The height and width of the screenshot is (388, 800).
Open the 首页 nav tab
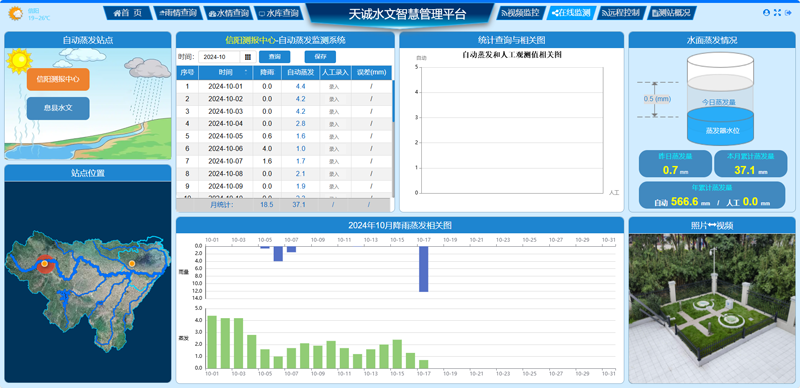coord(128,13)
